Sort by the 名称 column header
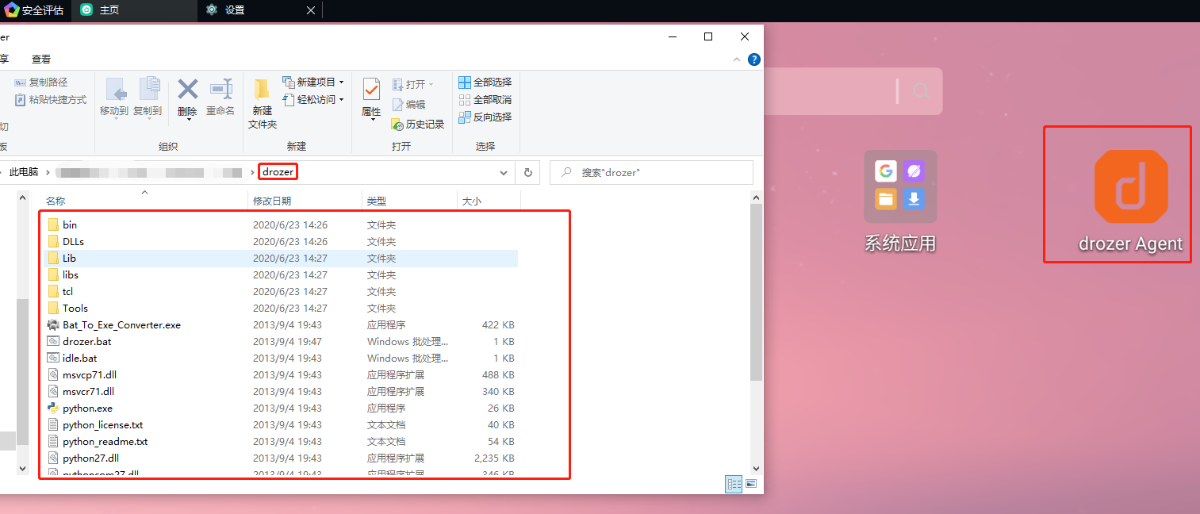Screen dimensions: 1200x514 pyautogui.click(x=145, y=201)
